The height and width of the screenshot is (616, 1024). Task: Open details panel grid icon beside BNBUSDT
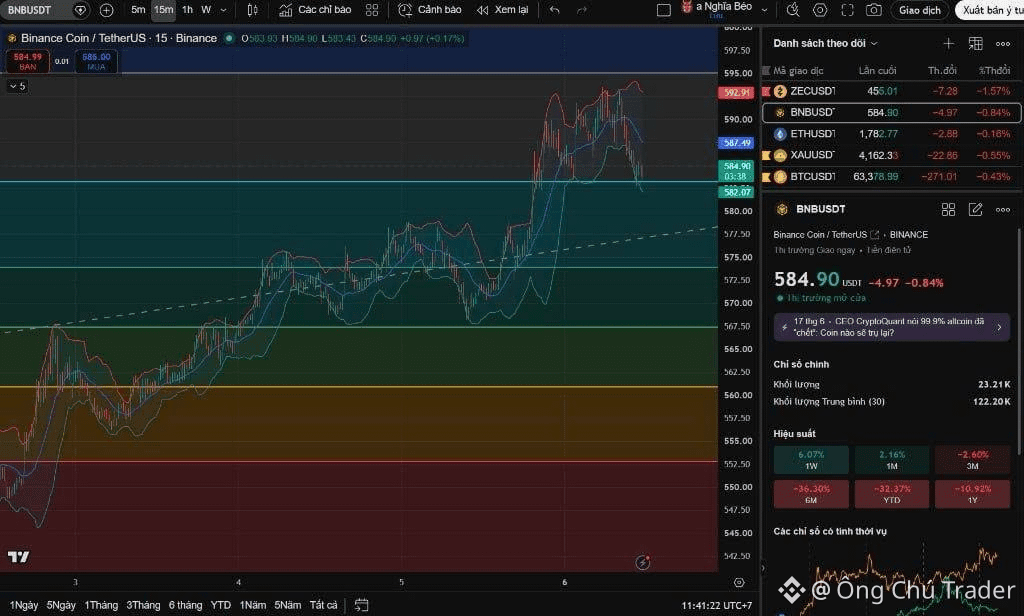(x=948, y=209)
